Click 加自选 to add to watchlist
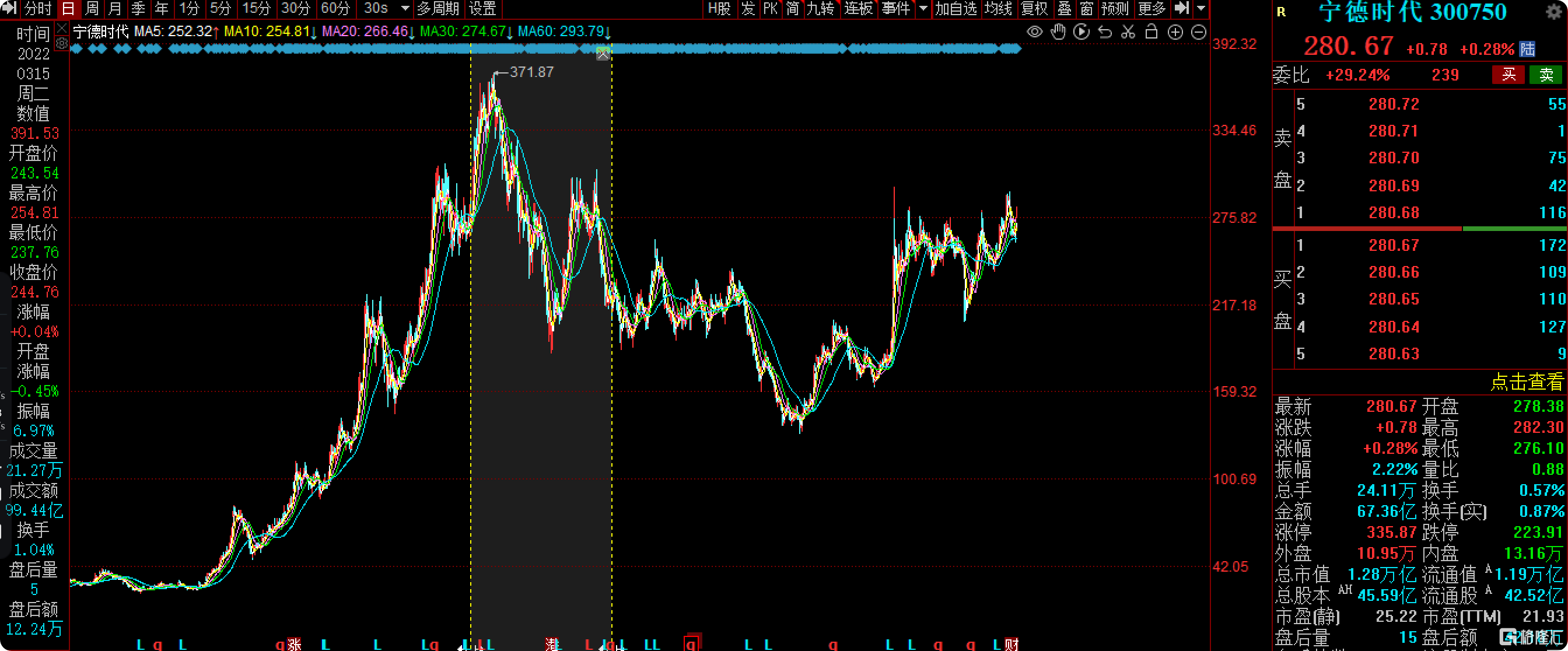The height and width of the screenshot is (651, 1568). pos(956,9)
